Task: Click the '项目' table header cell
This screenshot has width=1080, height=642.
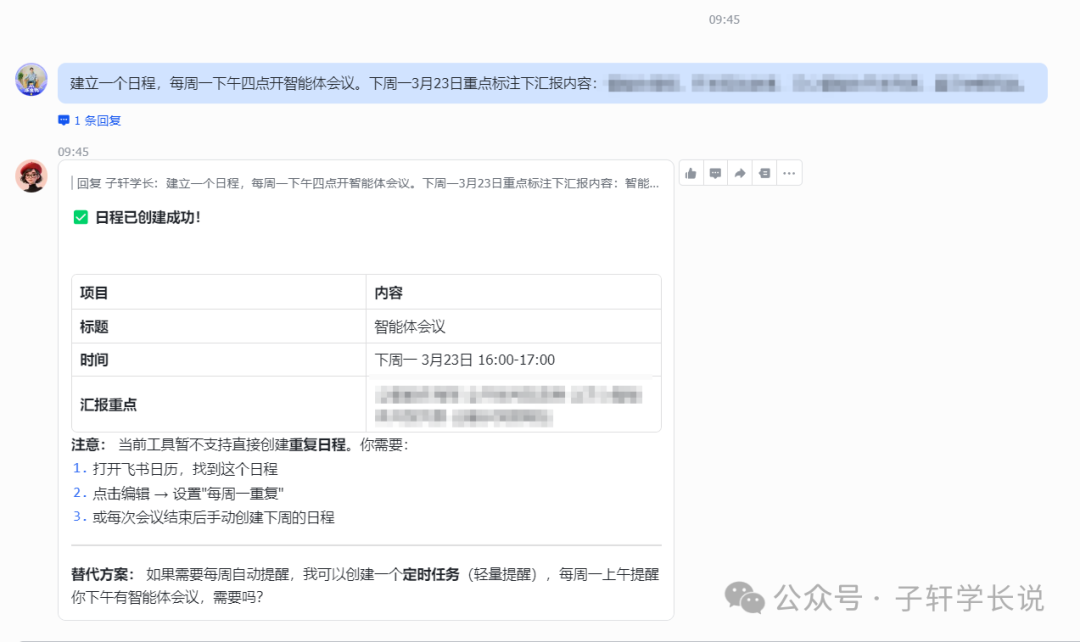Action: [x=219, y=293]
